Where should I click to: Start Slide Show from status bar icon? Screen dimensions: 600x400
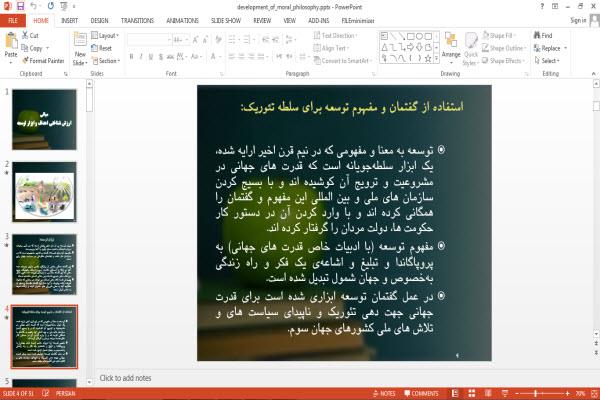(505, 393)
